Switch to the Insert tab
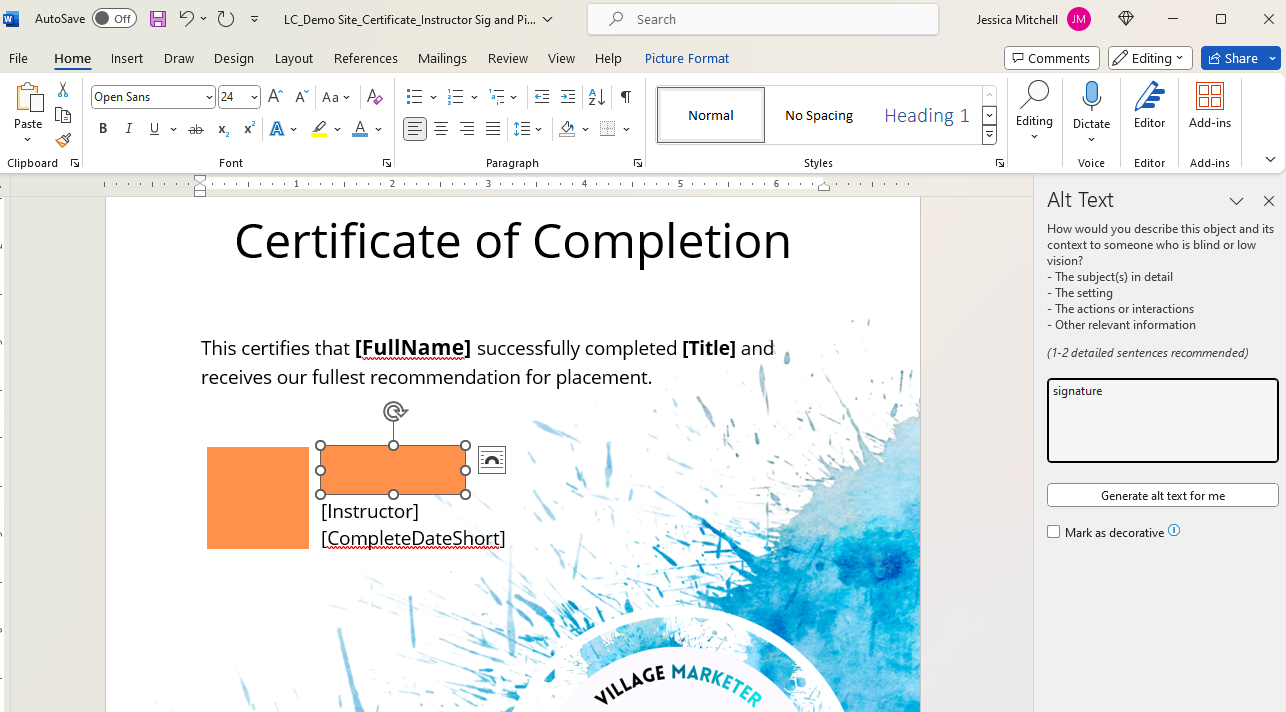The height and width of the screenshot is (712, 1286). tap(127, 58)
